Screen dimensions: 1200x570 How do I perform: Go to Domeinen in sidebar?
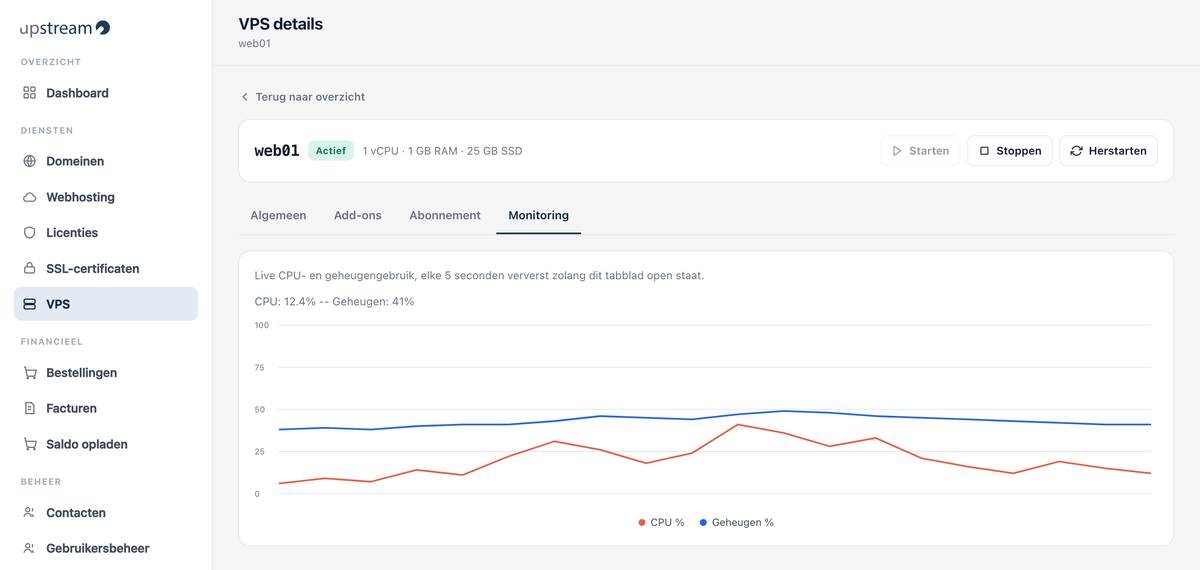tap(106, 161)
